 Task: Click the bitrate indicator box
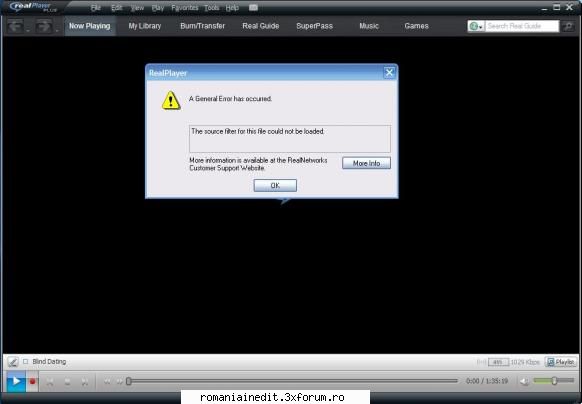[x=498, y=362]
